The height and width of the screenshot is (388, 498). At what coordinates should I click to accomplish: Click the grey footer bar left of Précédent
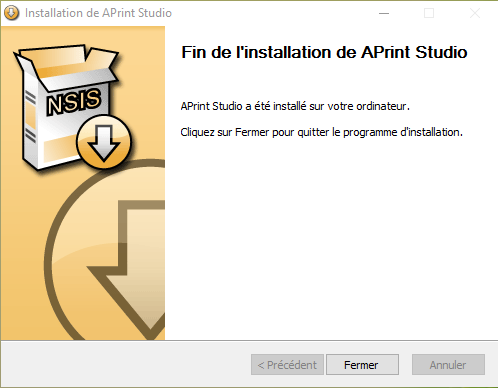pos(125,364)
